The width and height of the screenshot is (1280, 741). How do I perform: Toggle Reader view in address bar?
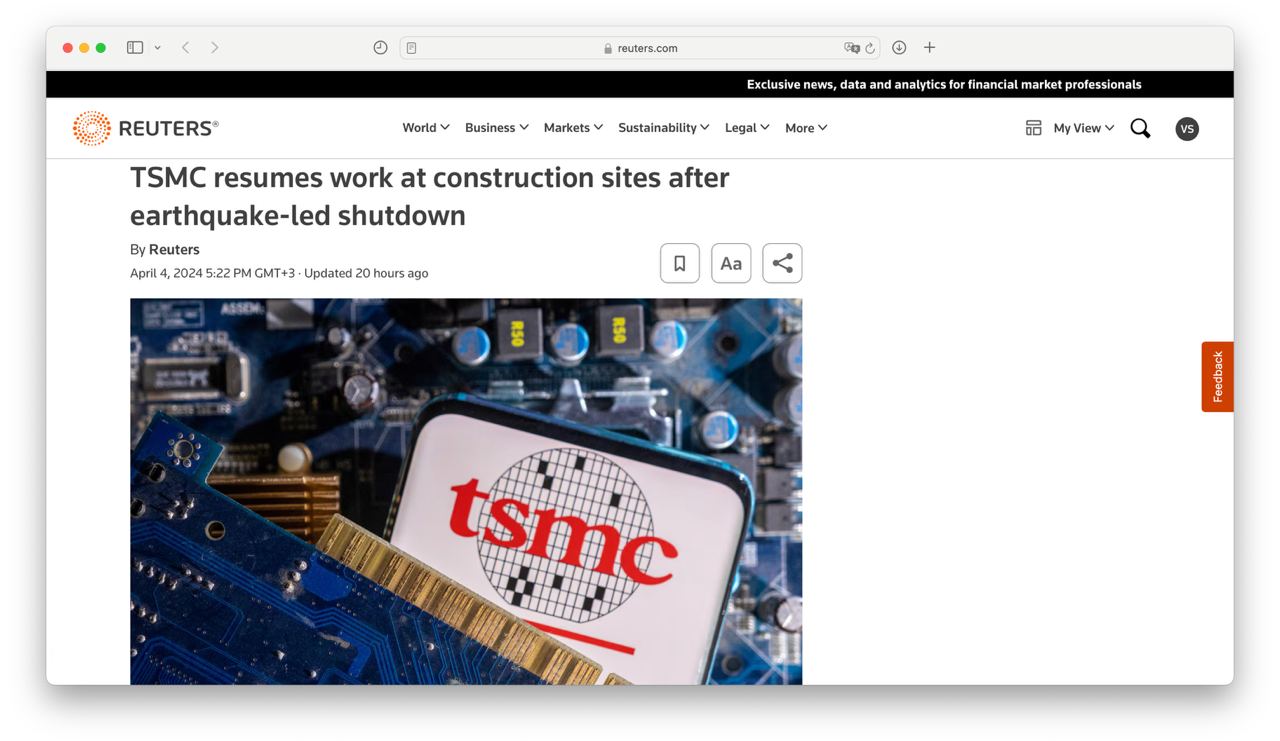(x=411, y=48)
